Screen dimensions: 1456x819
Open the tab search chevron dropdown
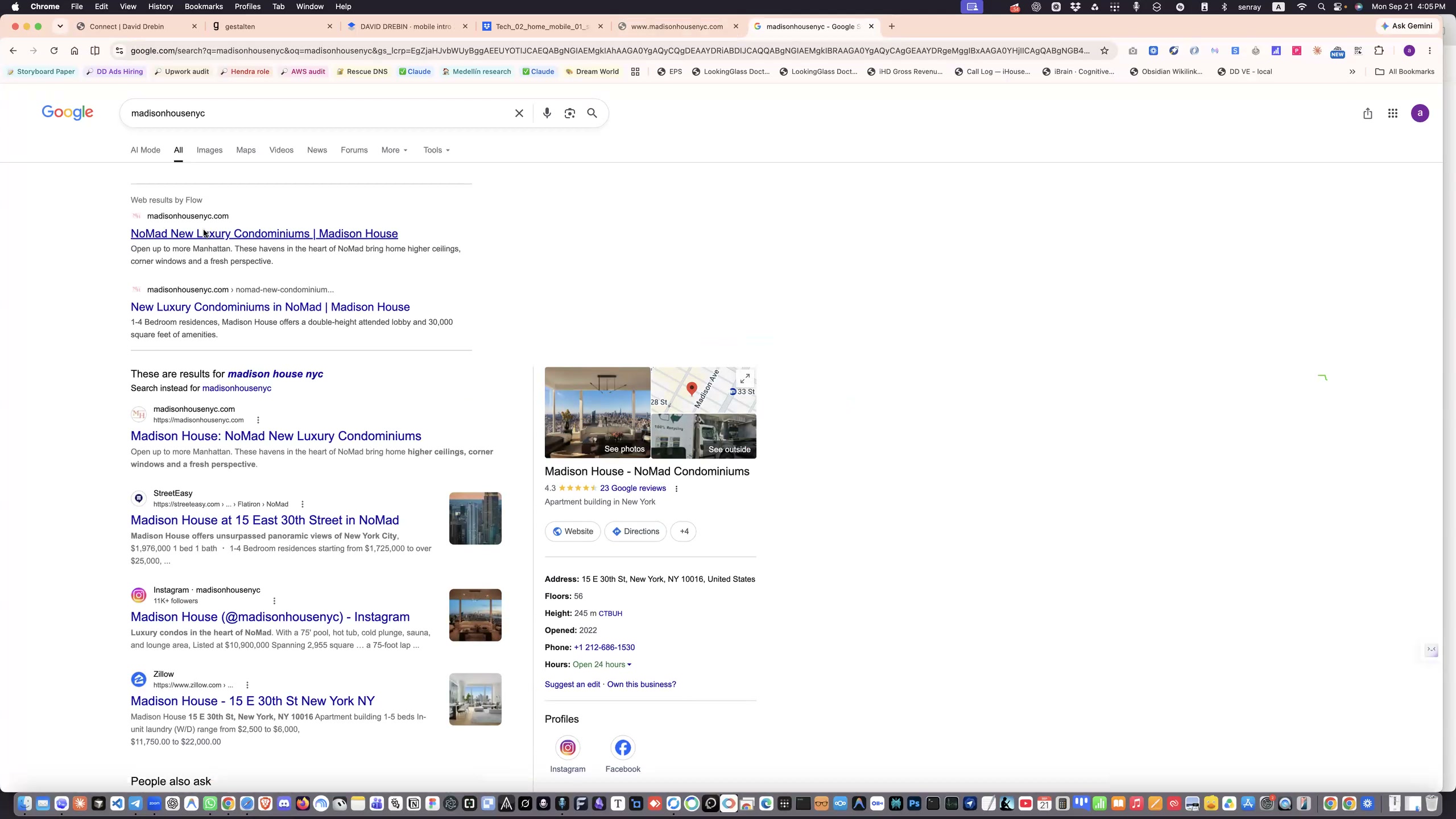[60, 26]
